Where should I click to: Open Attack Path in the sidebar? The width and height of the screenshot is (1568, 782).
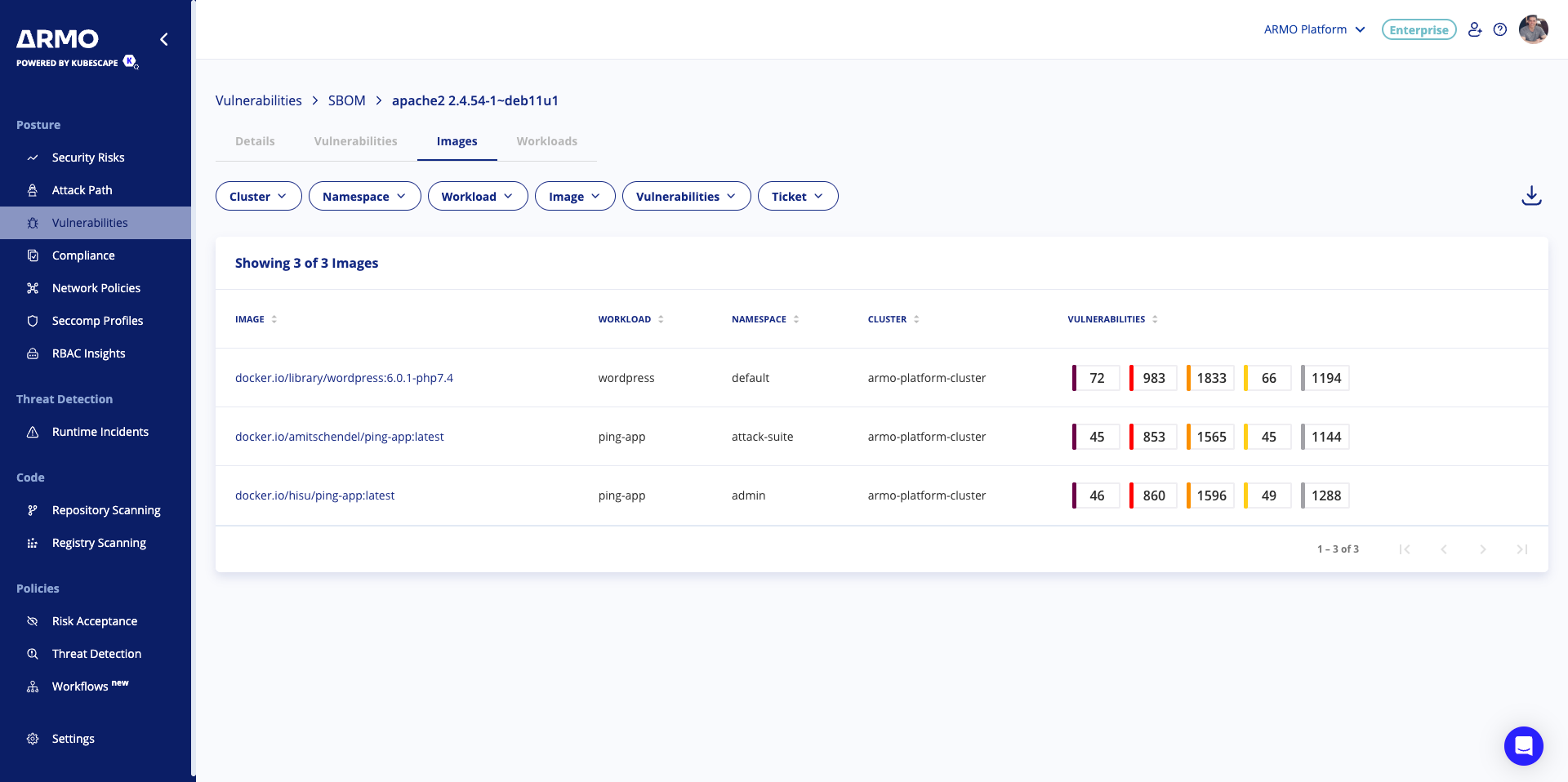82,190
